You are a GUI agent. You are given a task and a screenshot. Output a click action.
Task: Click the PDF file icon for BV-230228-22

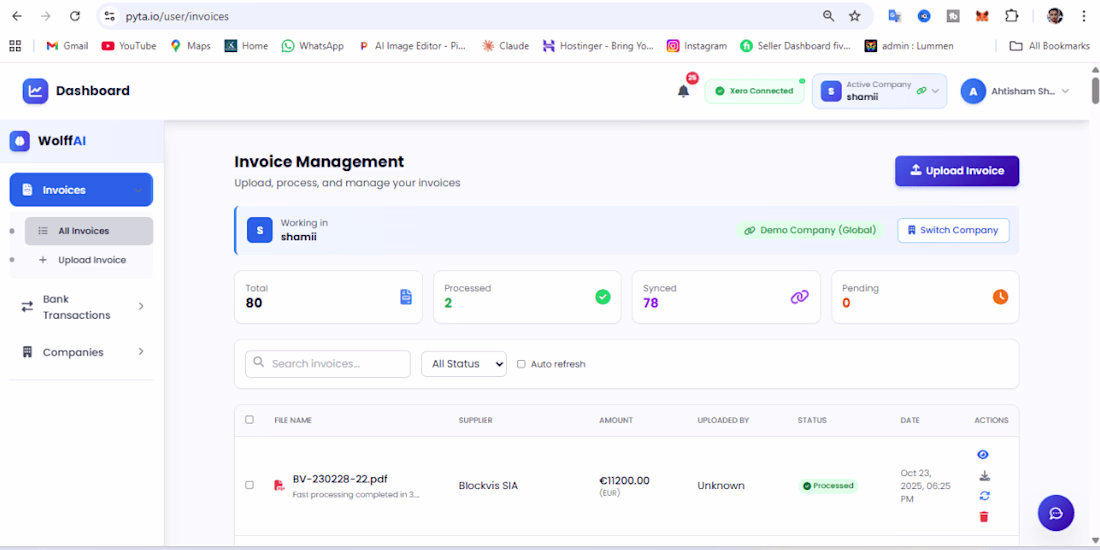pyautogui.click(x=279, y=485)
